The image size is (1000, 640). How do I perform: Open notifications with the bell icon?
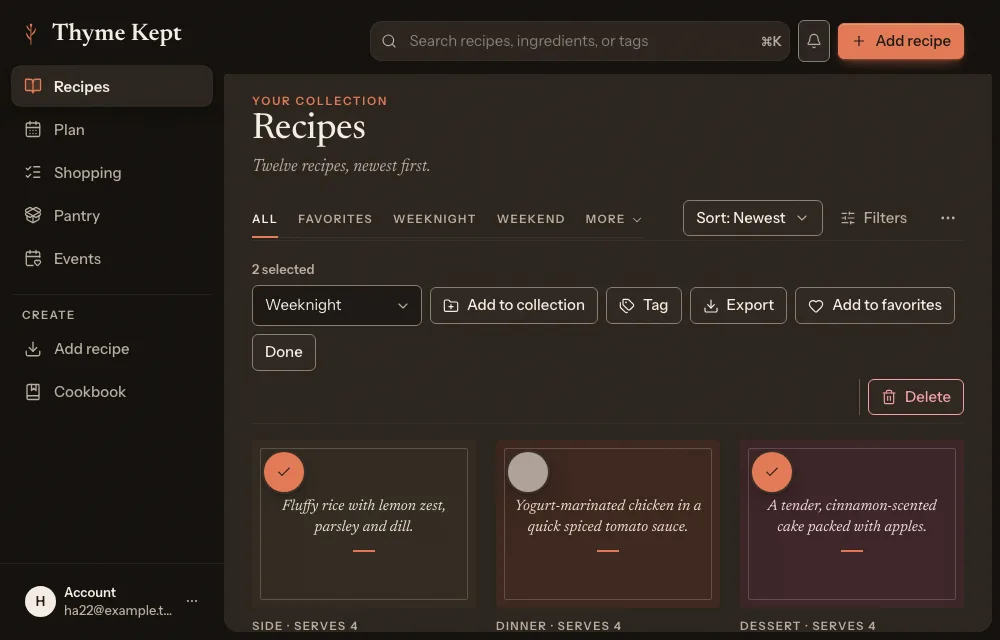click(814, 41)
